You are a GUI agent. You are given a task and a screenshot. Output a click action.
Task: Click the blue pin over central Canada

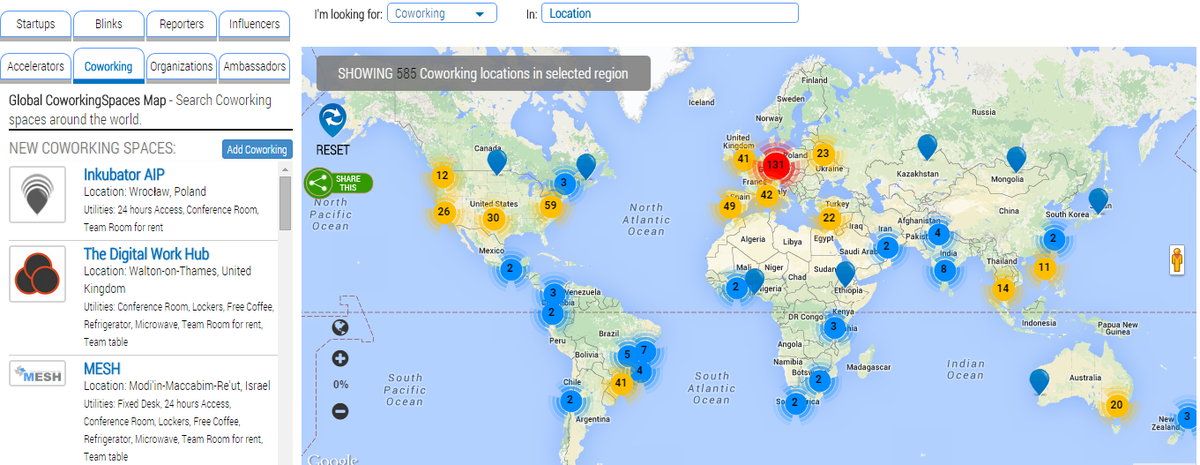coord(497,162)
